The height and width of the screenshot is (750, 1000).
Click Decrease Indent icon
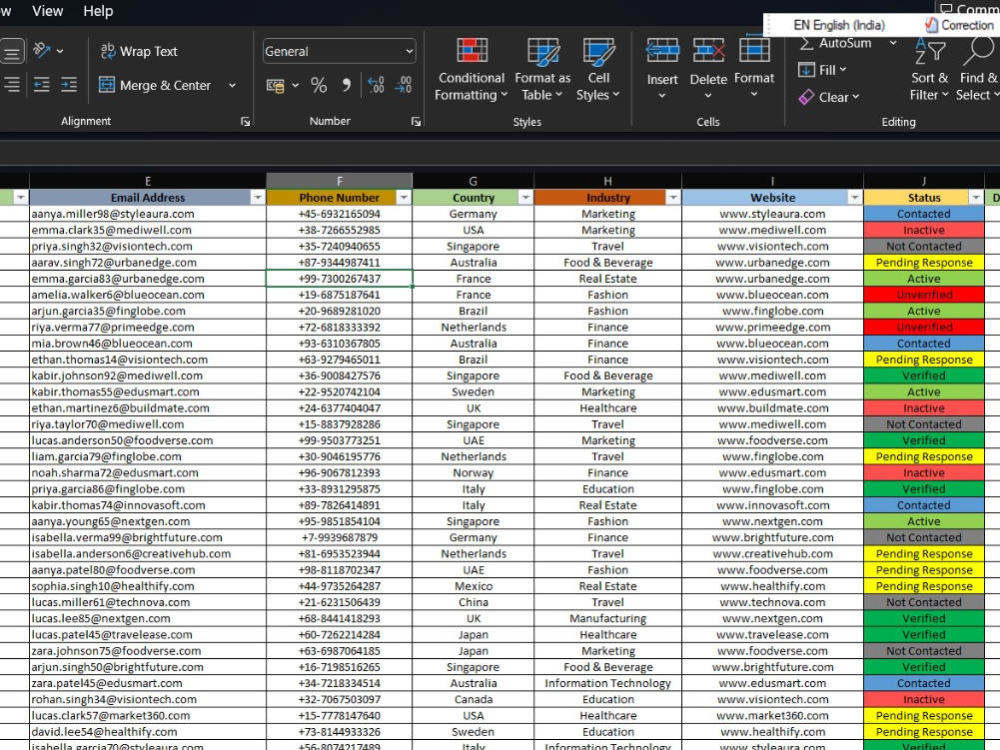click(41, 85)
